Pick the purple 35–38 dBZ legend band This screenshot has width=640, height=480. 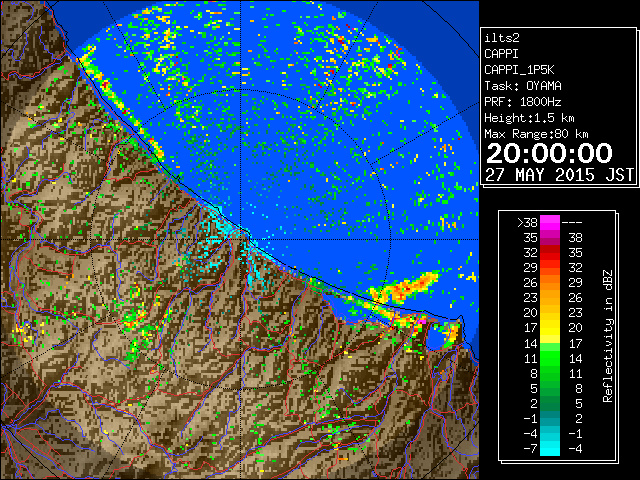(550, 238)
